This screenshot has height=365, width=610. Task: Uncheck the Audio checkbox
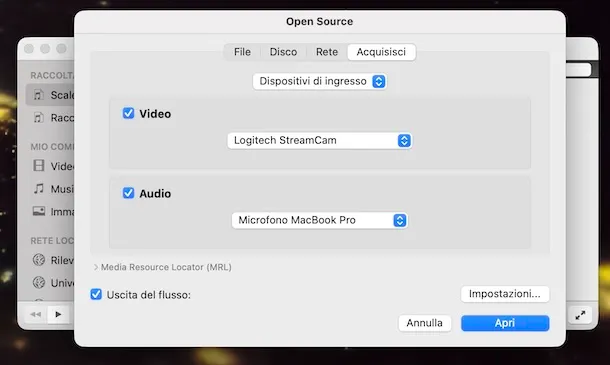click(128, 193)
